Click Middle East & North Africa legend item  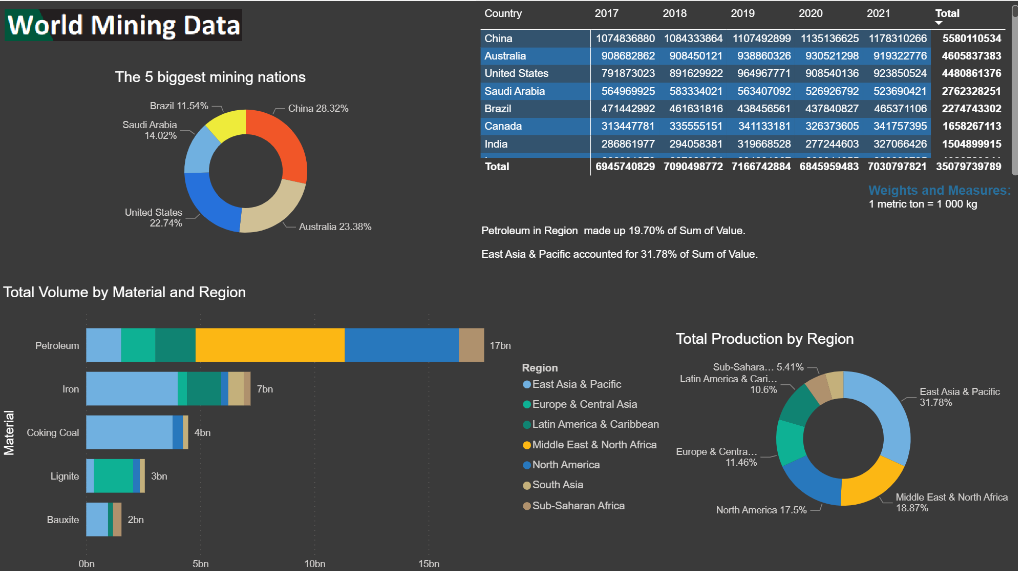pos(594,445)
